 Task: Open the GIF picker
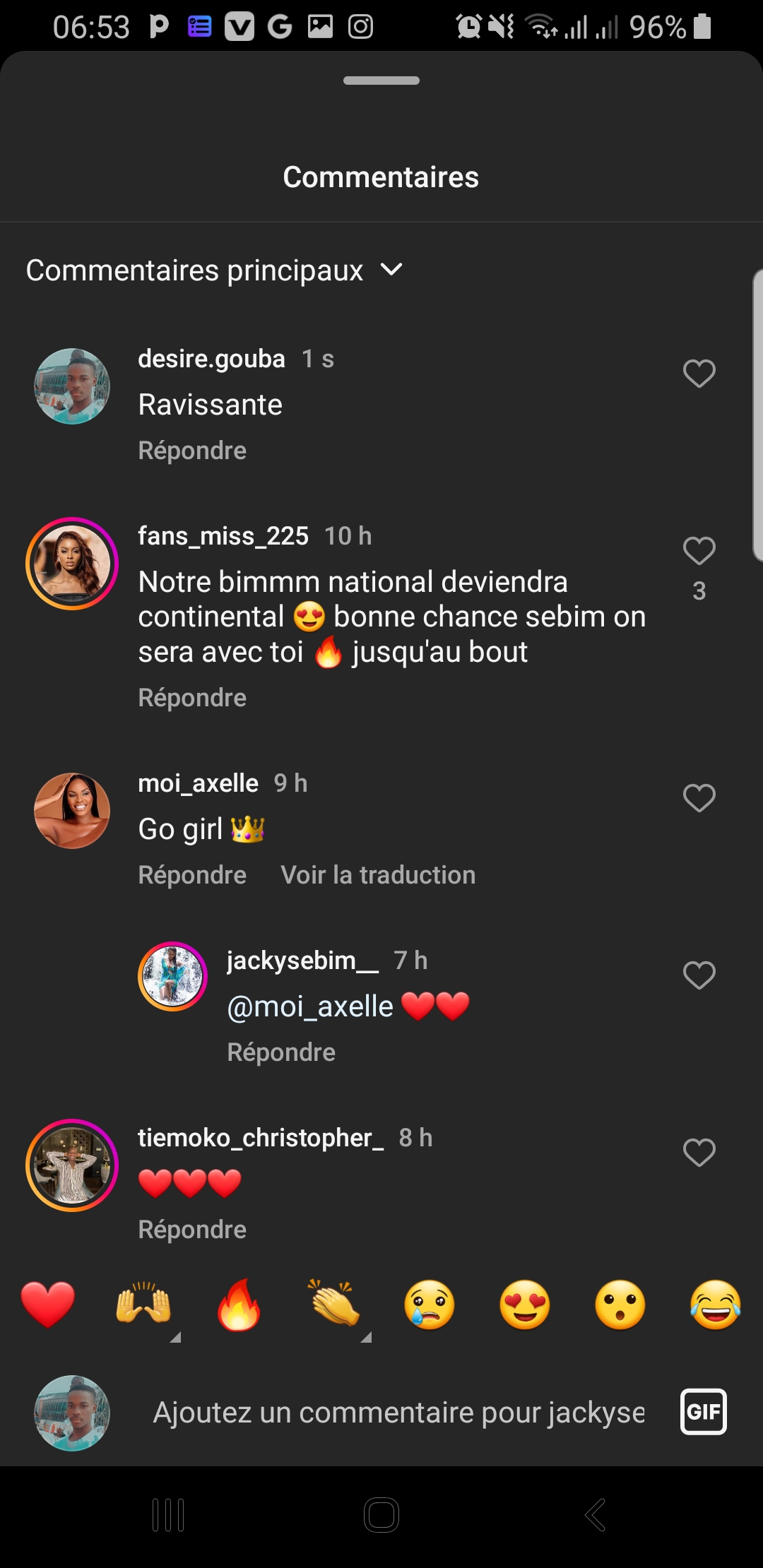pos(703,1412)
